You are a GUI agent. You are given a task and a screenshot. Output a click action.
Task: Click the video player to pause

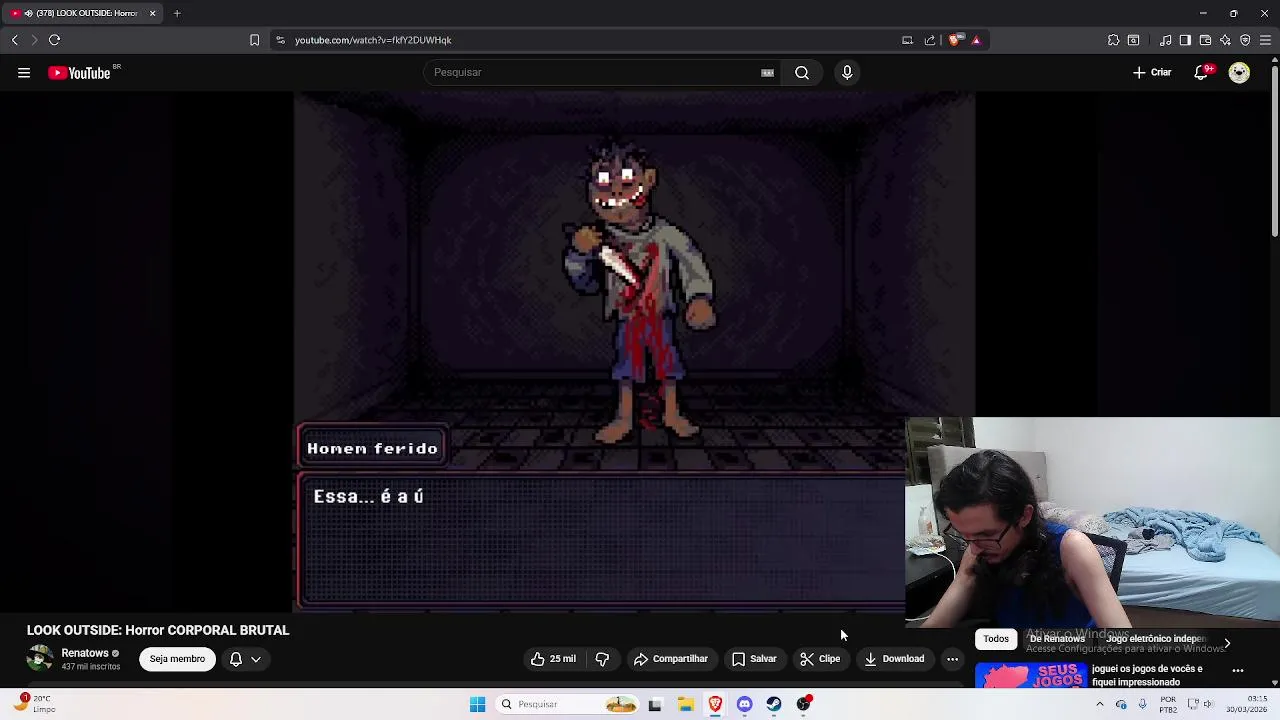(x=634, y=350)
